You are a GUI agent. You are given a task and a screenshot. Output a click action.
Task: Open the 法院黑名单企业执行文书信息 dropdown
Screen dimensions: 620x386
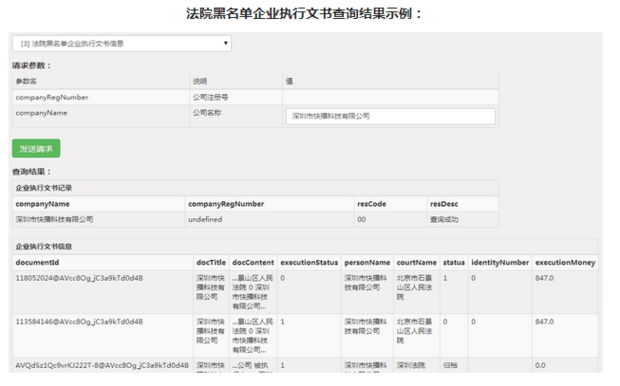coord(122,44)
